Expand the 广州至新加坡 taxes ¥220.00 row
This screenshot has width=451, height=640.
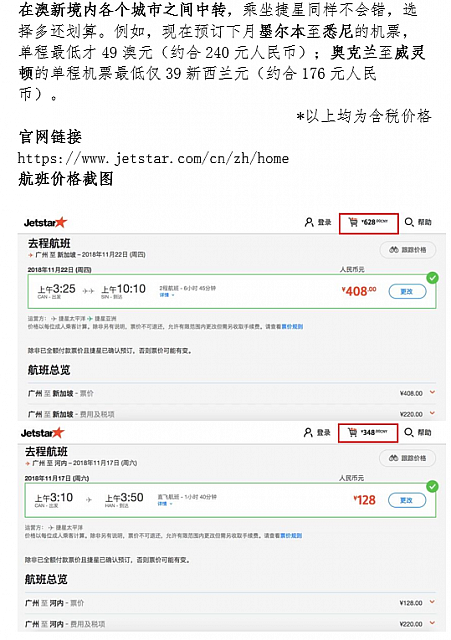231,414
